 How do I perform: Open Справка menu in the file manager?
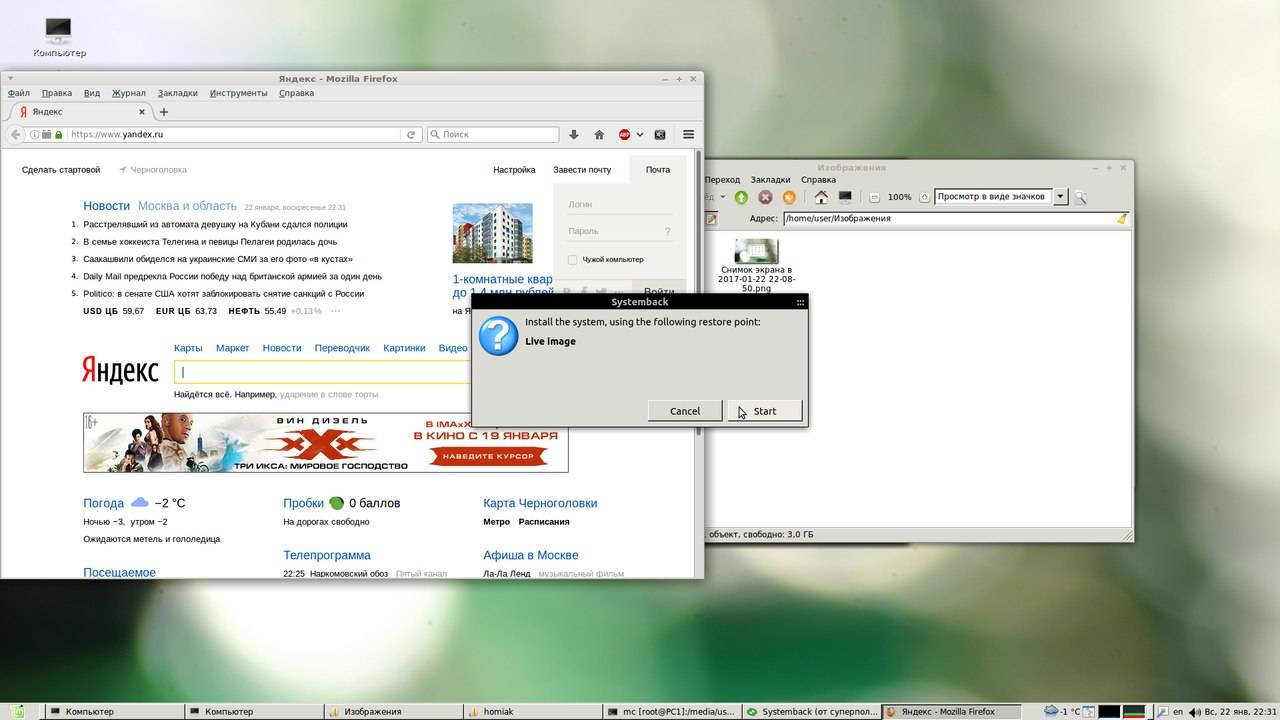tap(818, 180)
